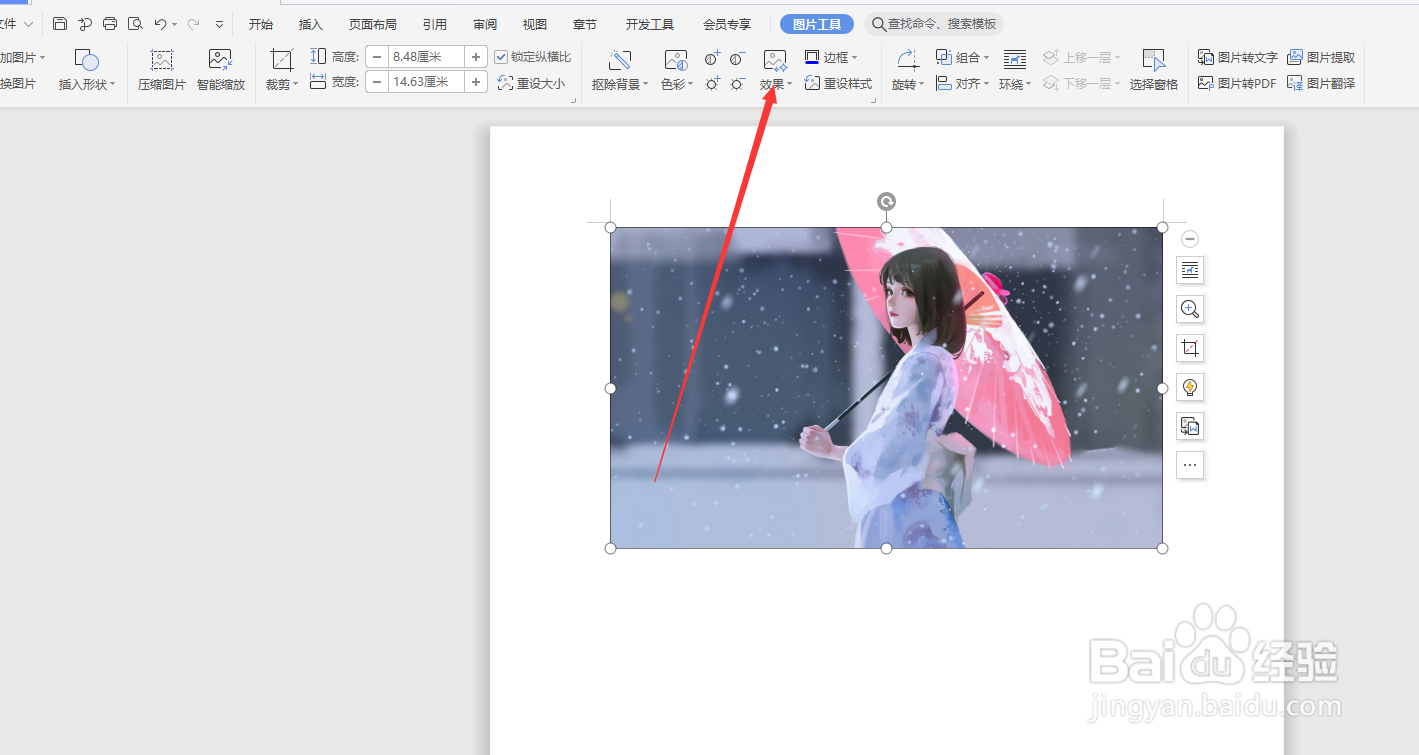Image resolution: width=1419 pixels, height=755 pixels.
Task: Click 图片提取 picture extract button
Action: coord(1321,58)
